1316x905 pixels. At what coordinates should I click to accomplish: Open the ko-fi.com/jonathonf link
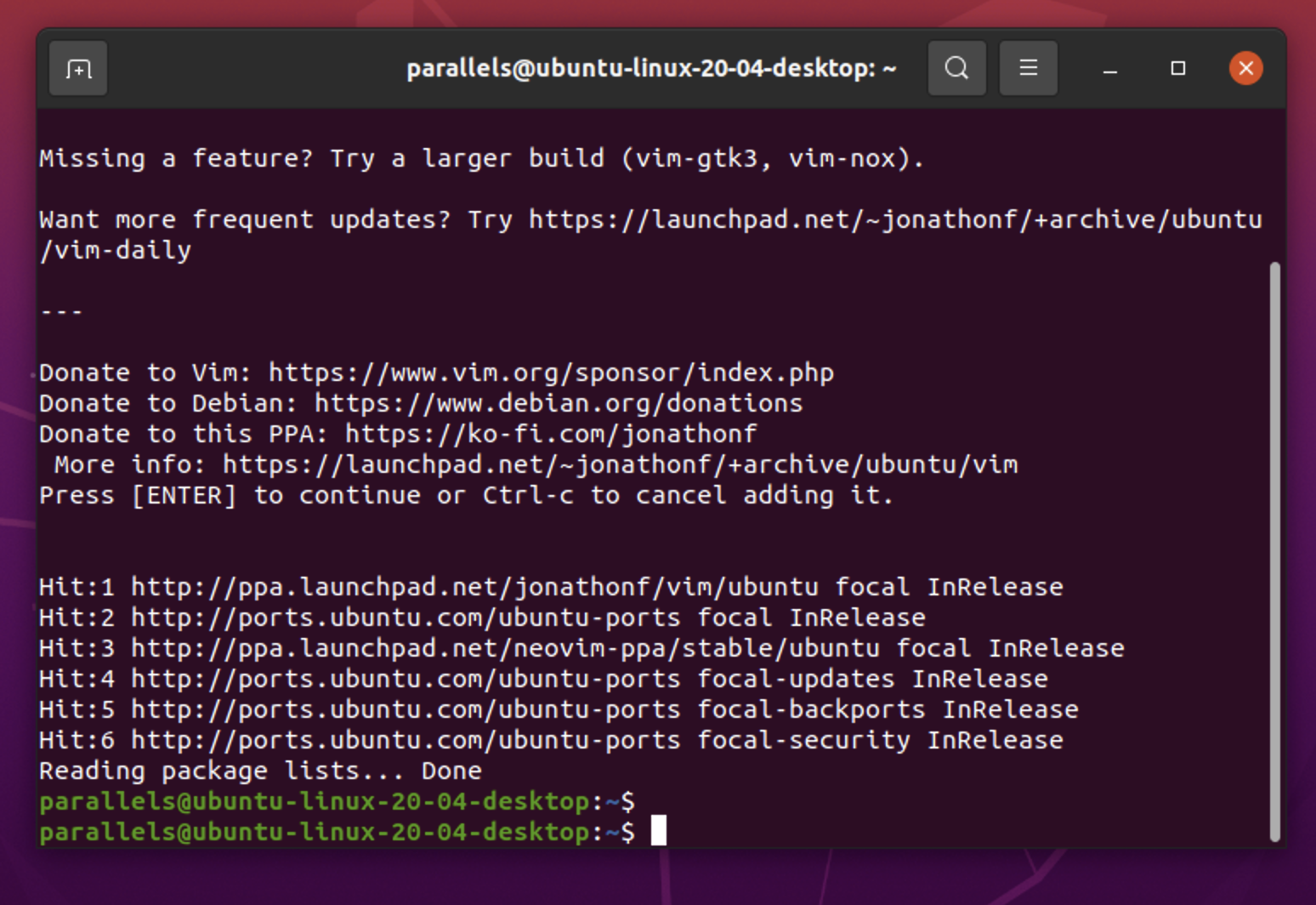pyautogui.click(x=550, y=434)
